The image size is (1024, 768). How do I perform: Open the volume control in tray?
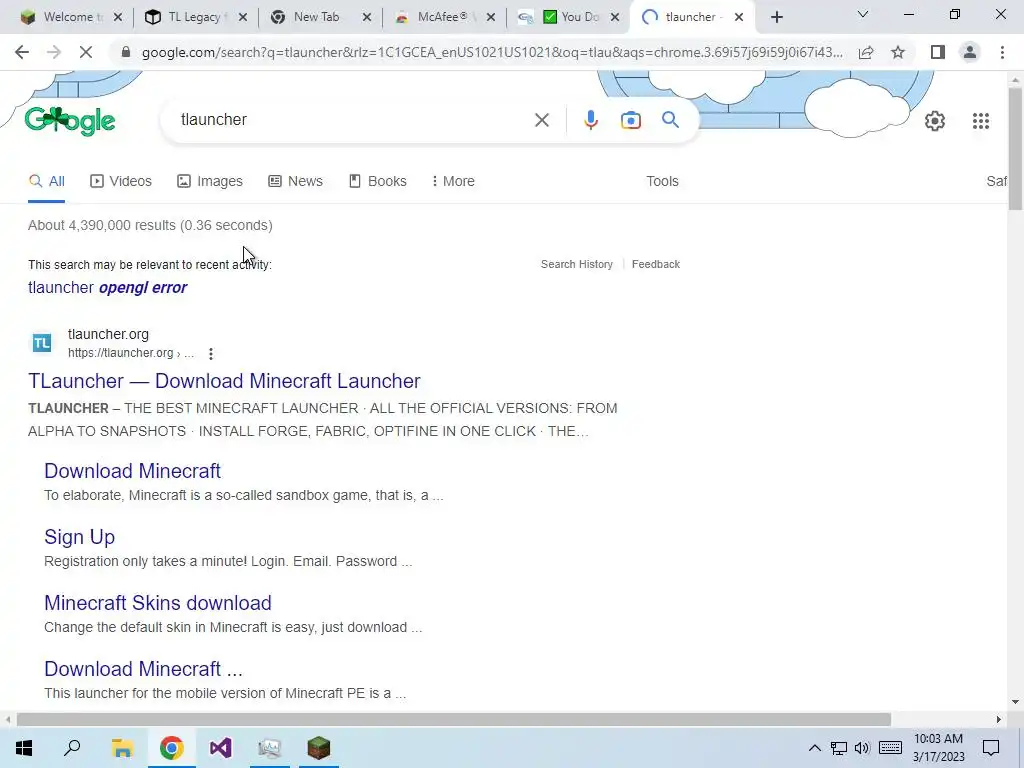click(862, 748)
